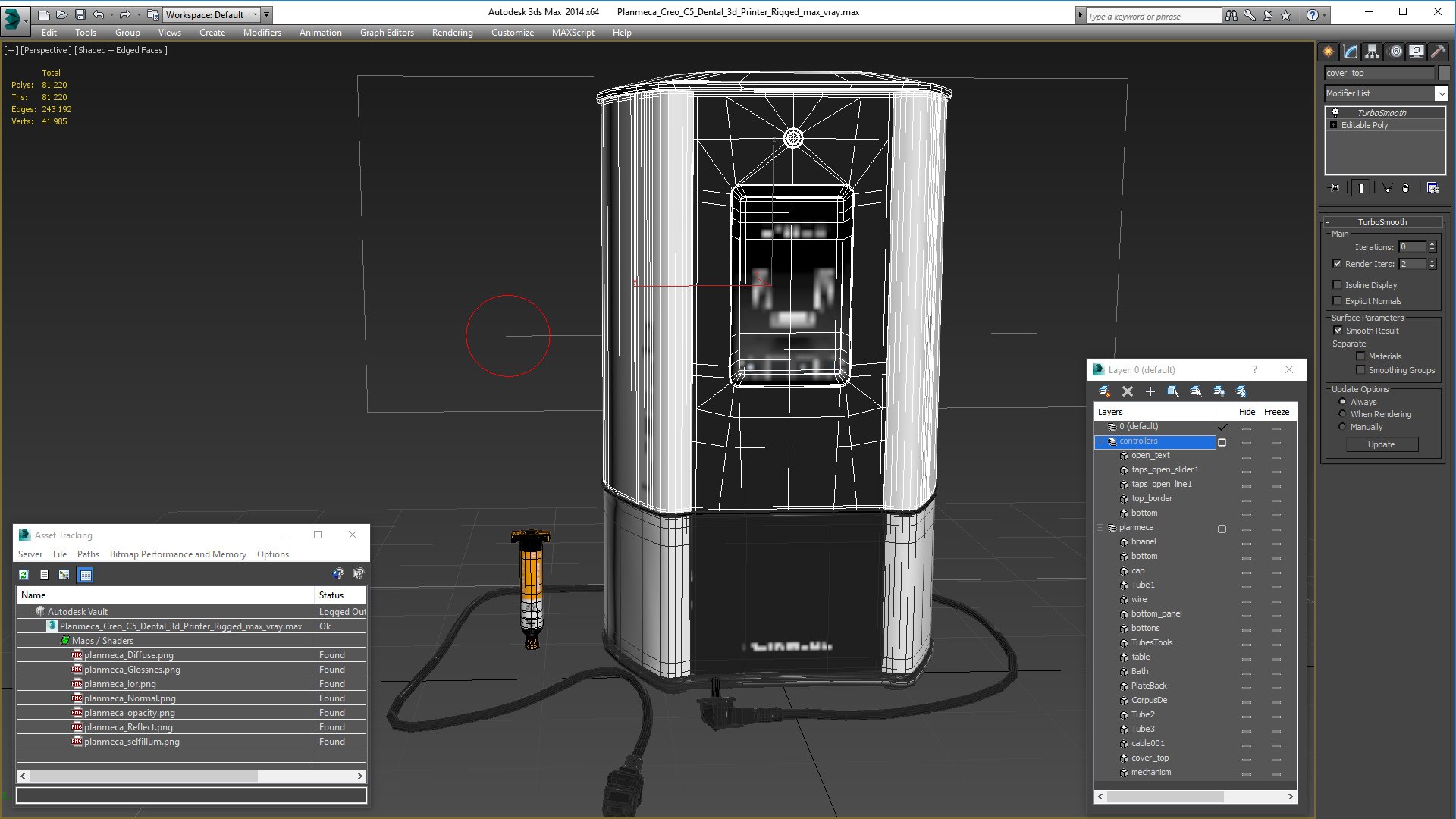Toggle the Smooth Result checkbox
Image resolution: width=1456 pixels, height=819 pixels.
coord(1338,331)
